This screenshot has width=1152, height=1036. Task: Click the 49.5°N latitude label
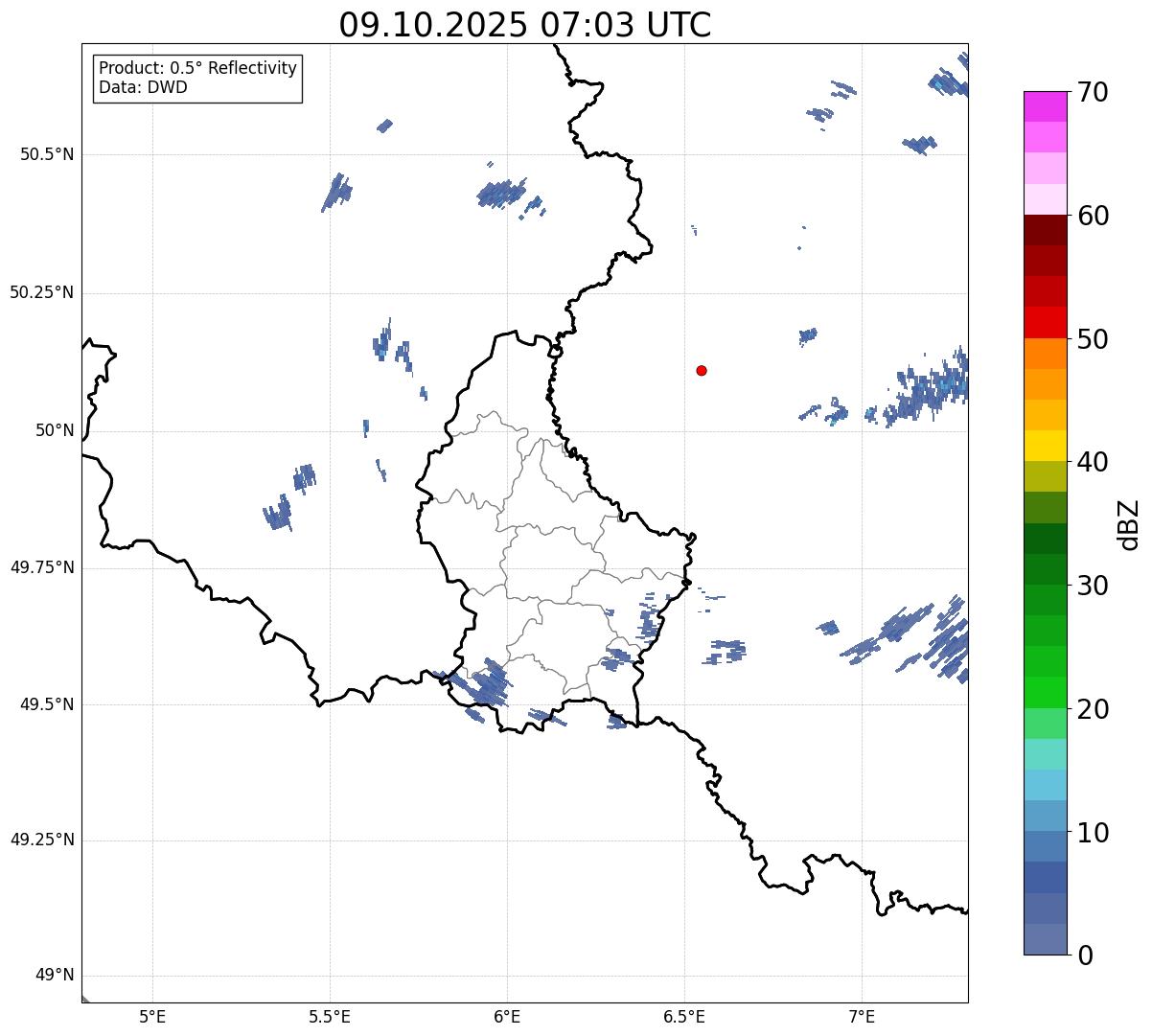pos(46,704)
